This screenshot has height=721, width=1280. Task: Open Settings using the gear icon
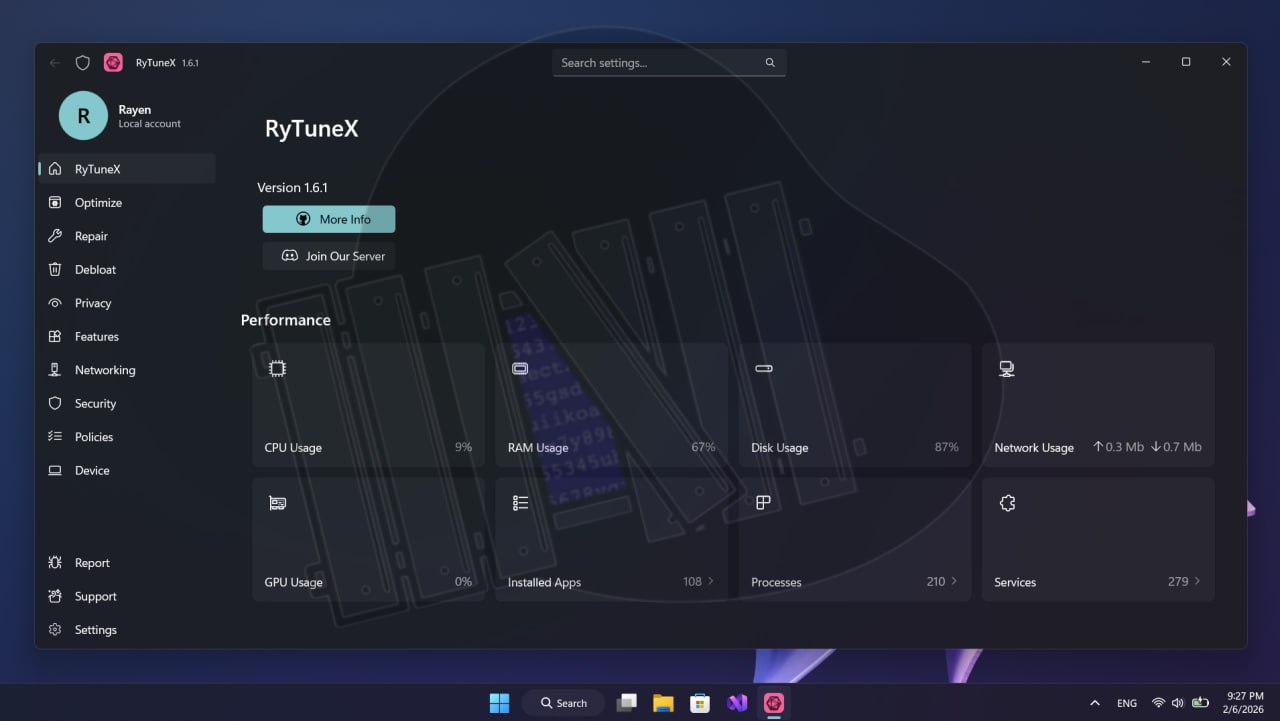click(55, 630)
